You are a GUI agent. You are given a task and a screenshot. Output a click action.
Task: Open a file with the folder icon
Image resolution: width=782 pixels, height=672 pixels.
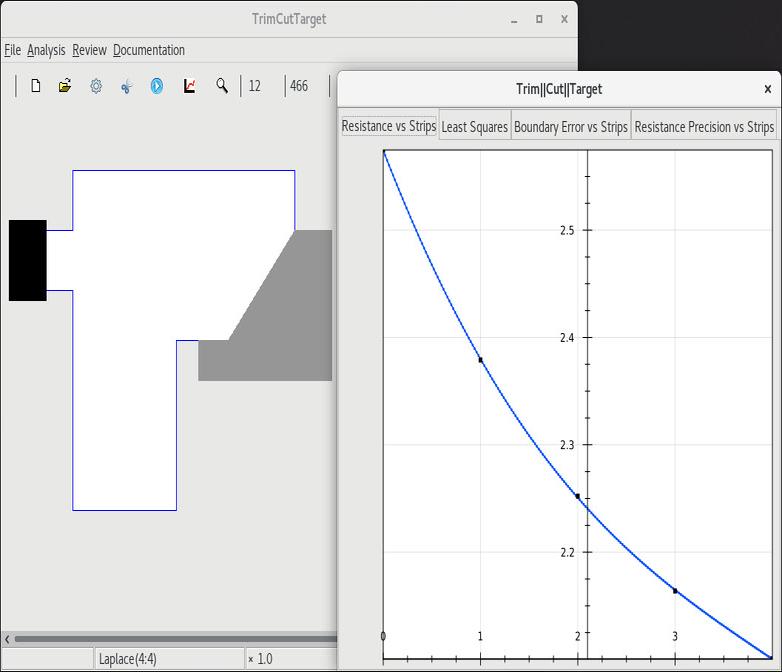click(x=65, y=86)
